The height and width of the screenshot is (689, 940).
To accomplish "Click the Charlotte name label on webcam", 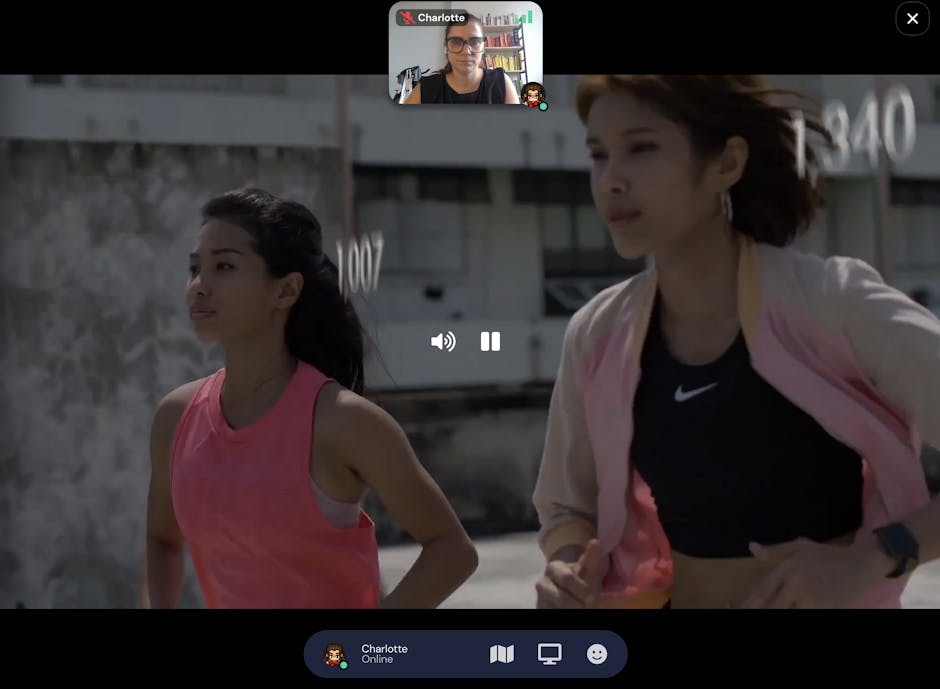I will click(441, 18).
